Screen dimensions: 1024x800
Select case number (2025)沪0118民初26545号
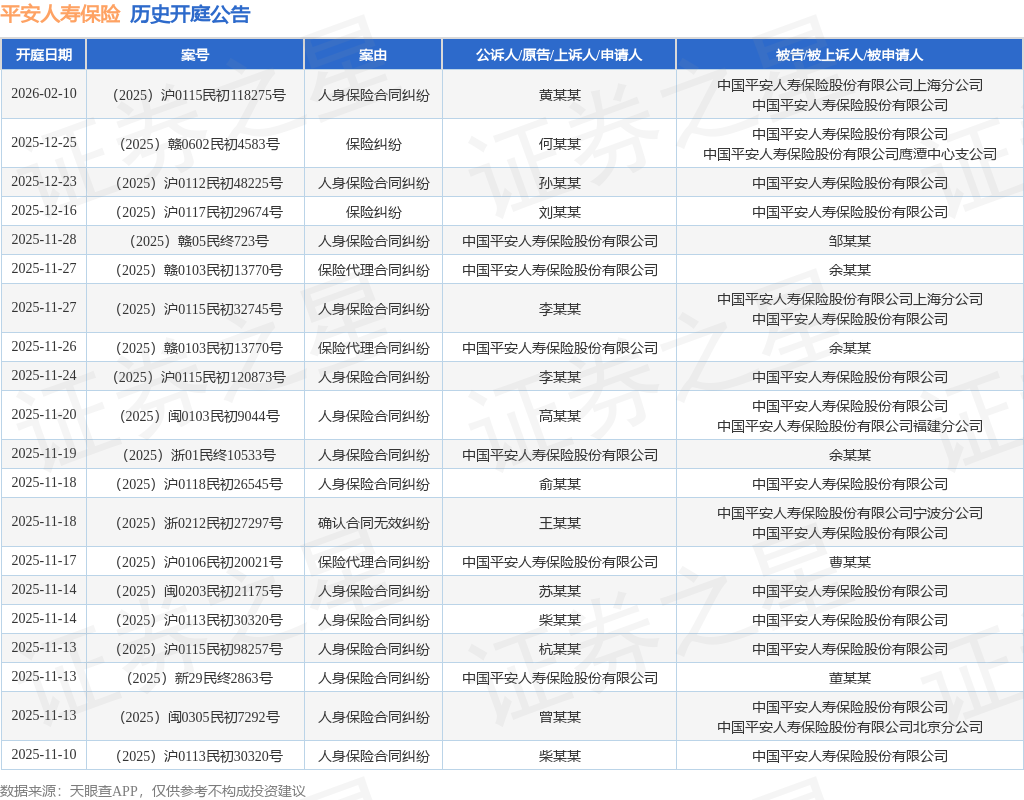click(x=199, y=485)
